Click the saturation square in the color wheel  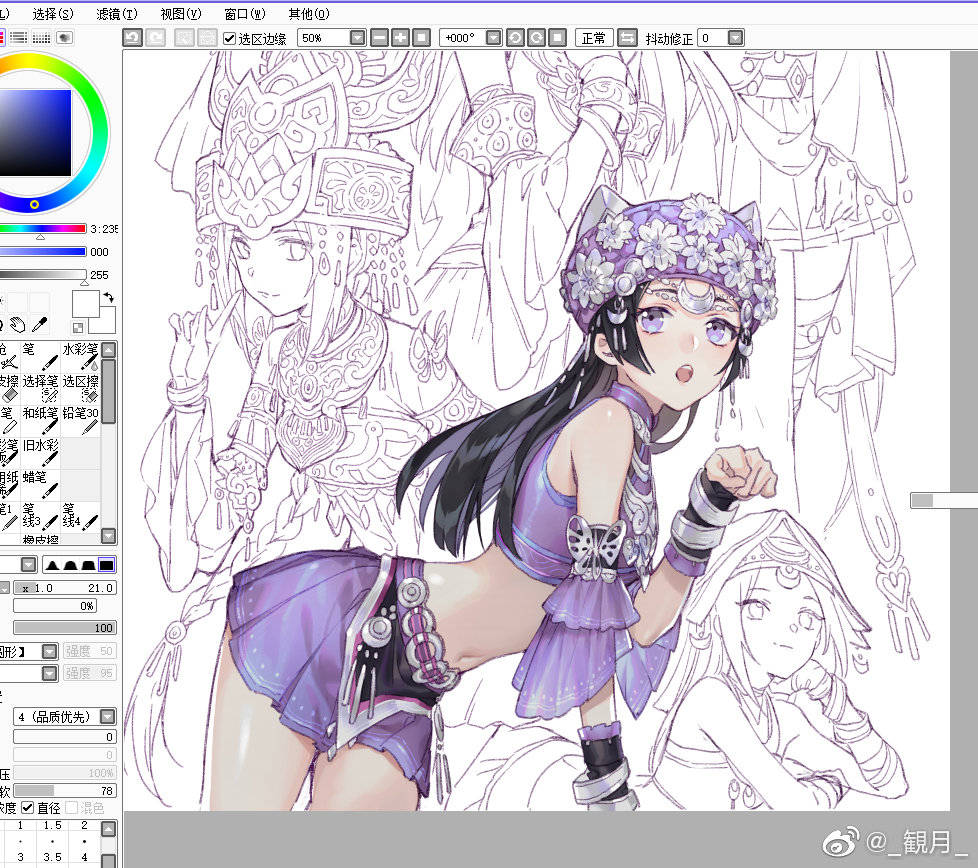point(35,133)
